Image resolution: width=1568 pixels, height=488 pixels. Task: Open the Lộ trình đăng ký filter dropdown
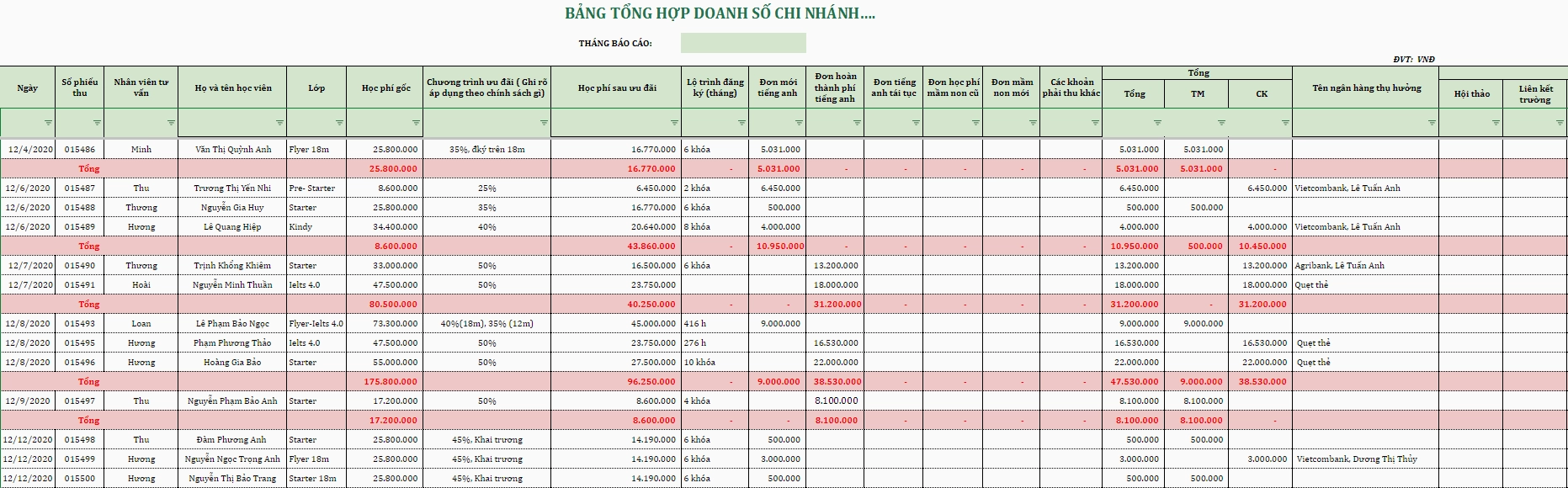point(741,123)
